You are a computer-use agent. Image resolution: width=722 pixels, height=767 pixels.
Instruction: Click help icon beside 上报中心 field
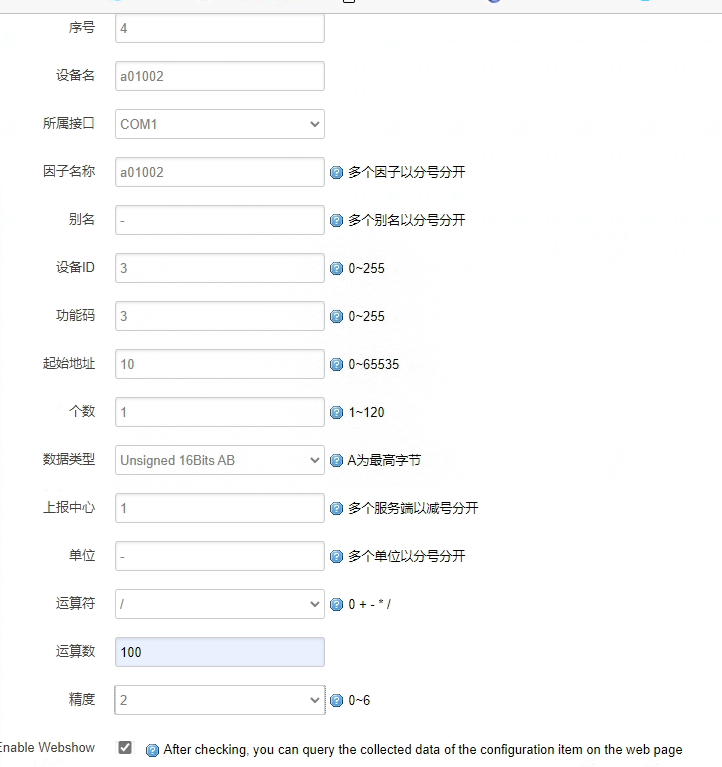click(336, 509)
